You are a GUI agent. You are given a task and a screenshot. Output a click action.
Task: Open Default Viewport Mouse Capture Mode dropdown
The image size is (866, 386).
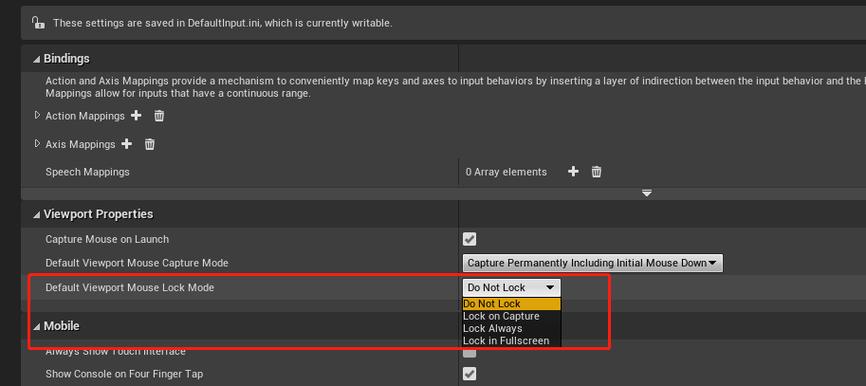click(x=592, y=263)
